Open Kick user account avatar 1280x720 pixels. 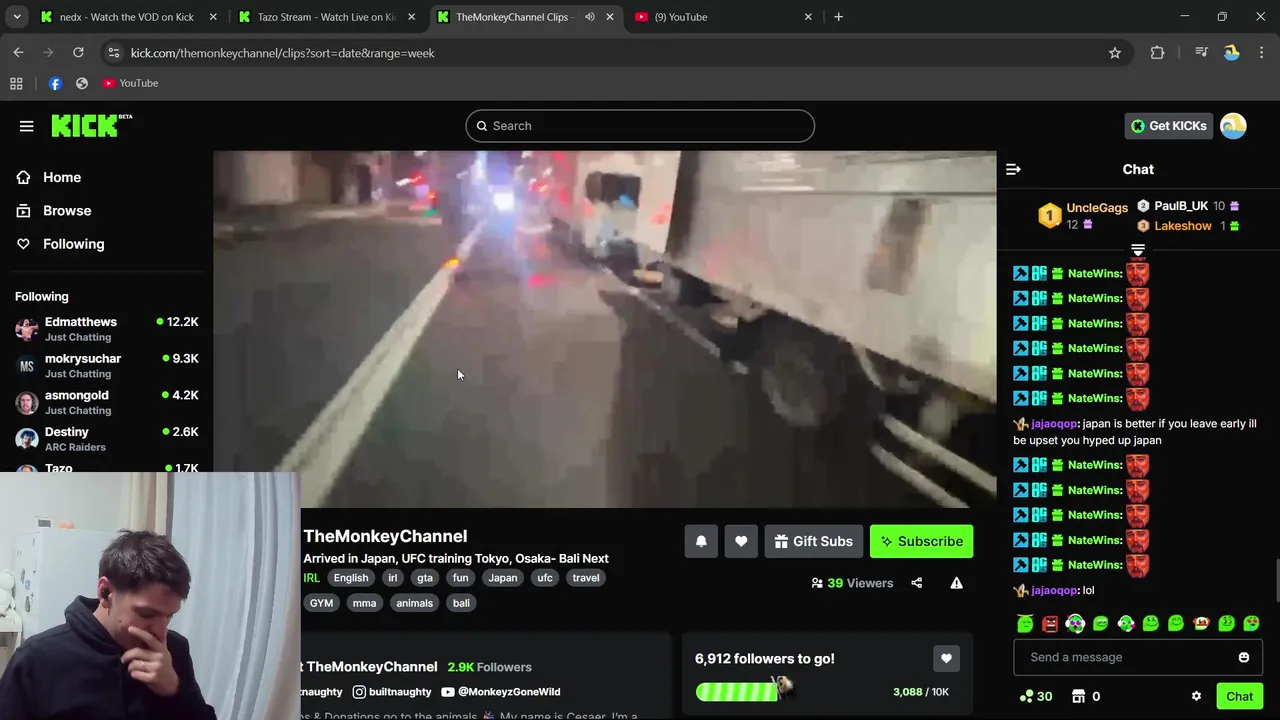[1233, 126]
